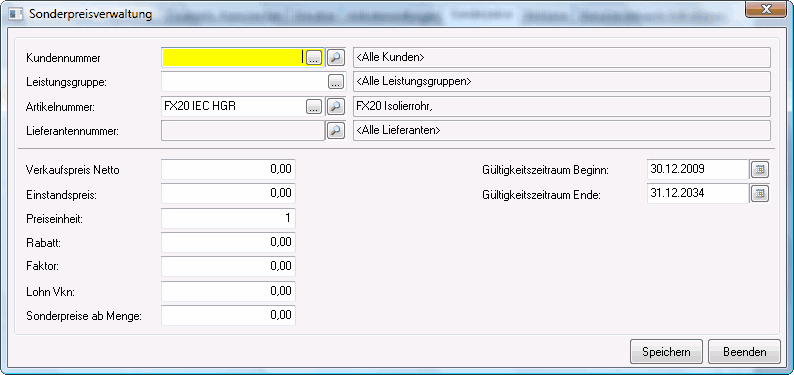Click the Faktor: label
Image resolution: width=794 pixels, height=375 pixels.
[x=43, y=266]
